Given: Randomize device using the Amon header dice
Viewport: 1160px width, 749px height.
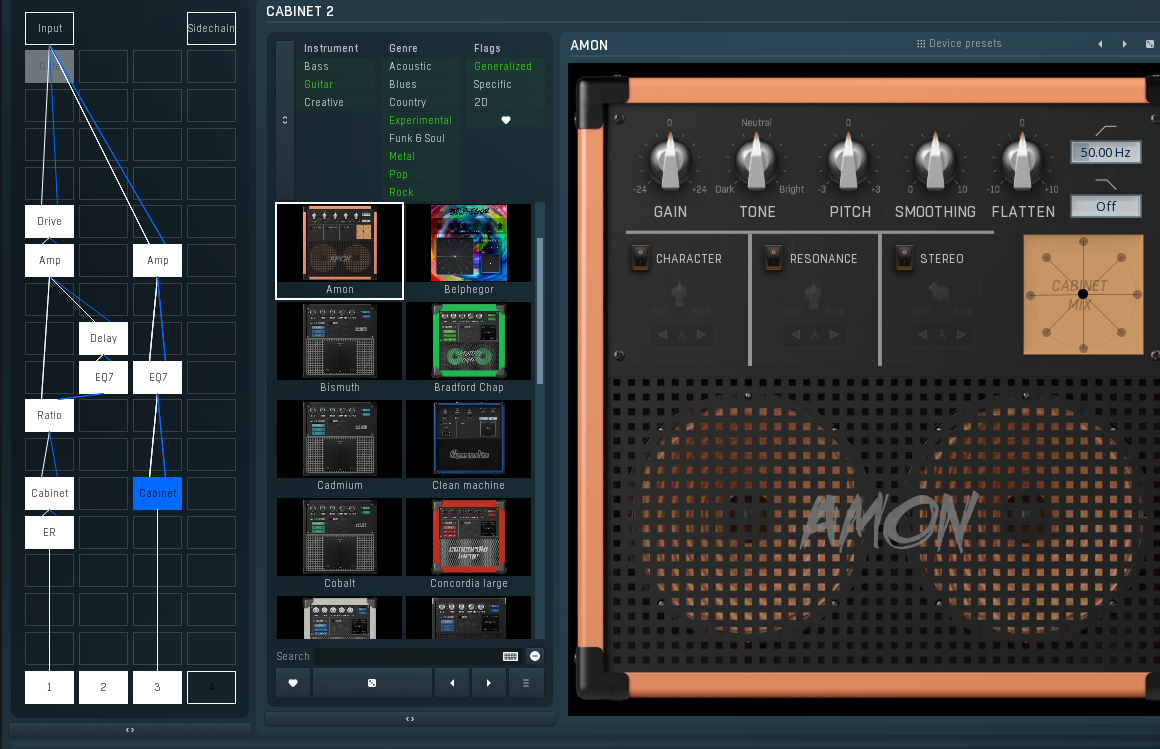Looking at the screenshot, I should [x=1149, y=44].
